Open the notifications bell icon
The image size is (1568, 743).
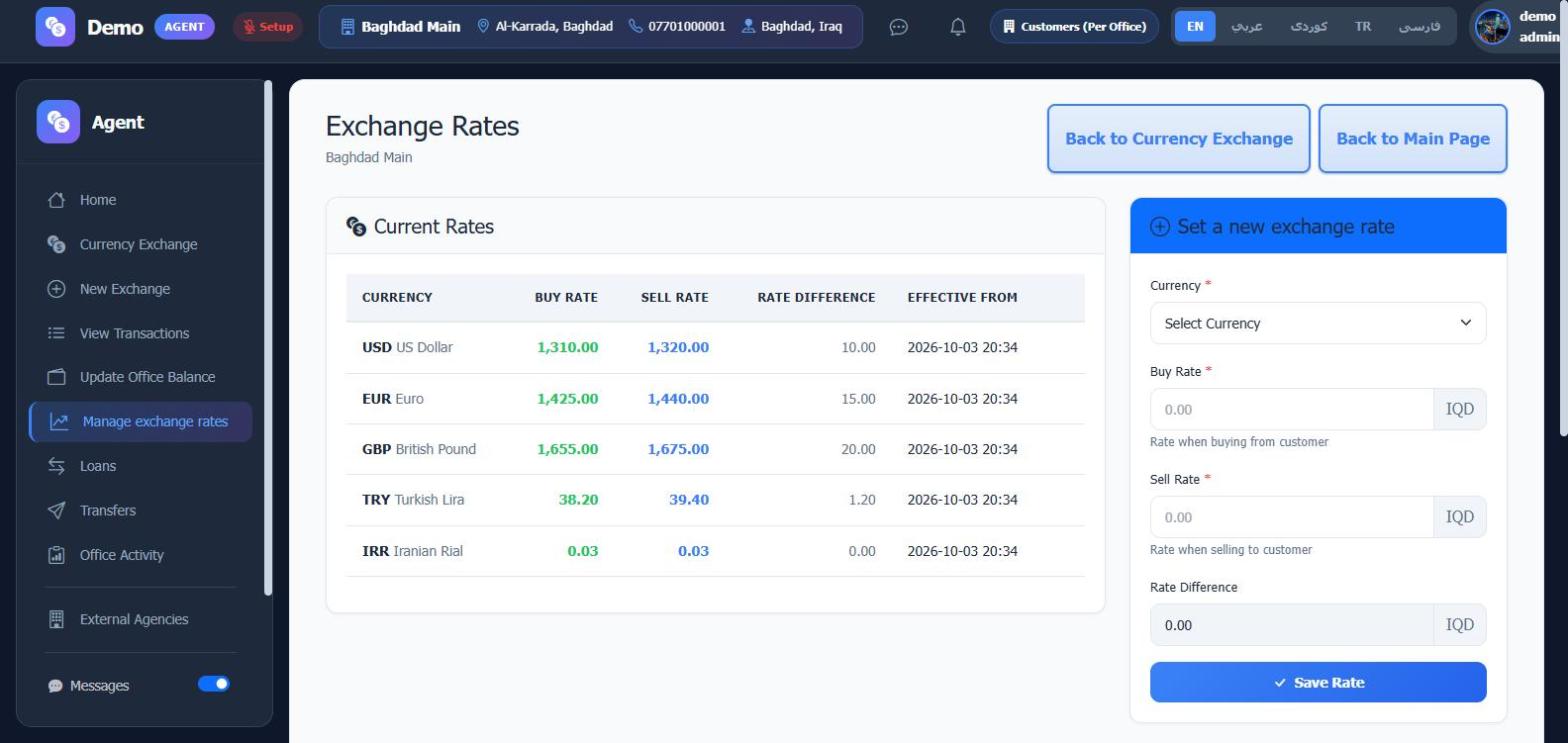958,27
